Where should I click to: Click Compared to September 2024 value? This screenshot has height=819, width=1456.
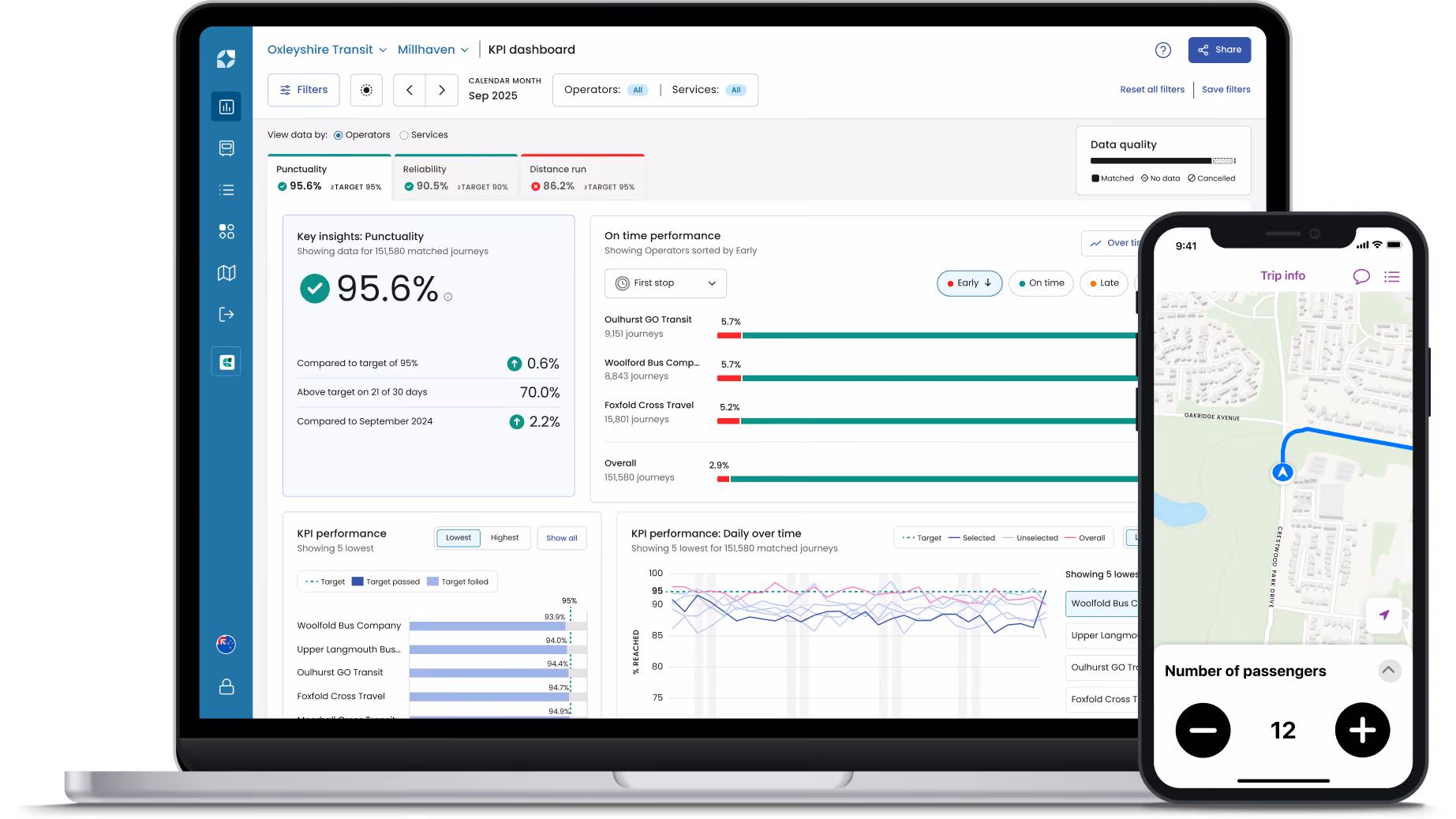[x=535, y=422]
